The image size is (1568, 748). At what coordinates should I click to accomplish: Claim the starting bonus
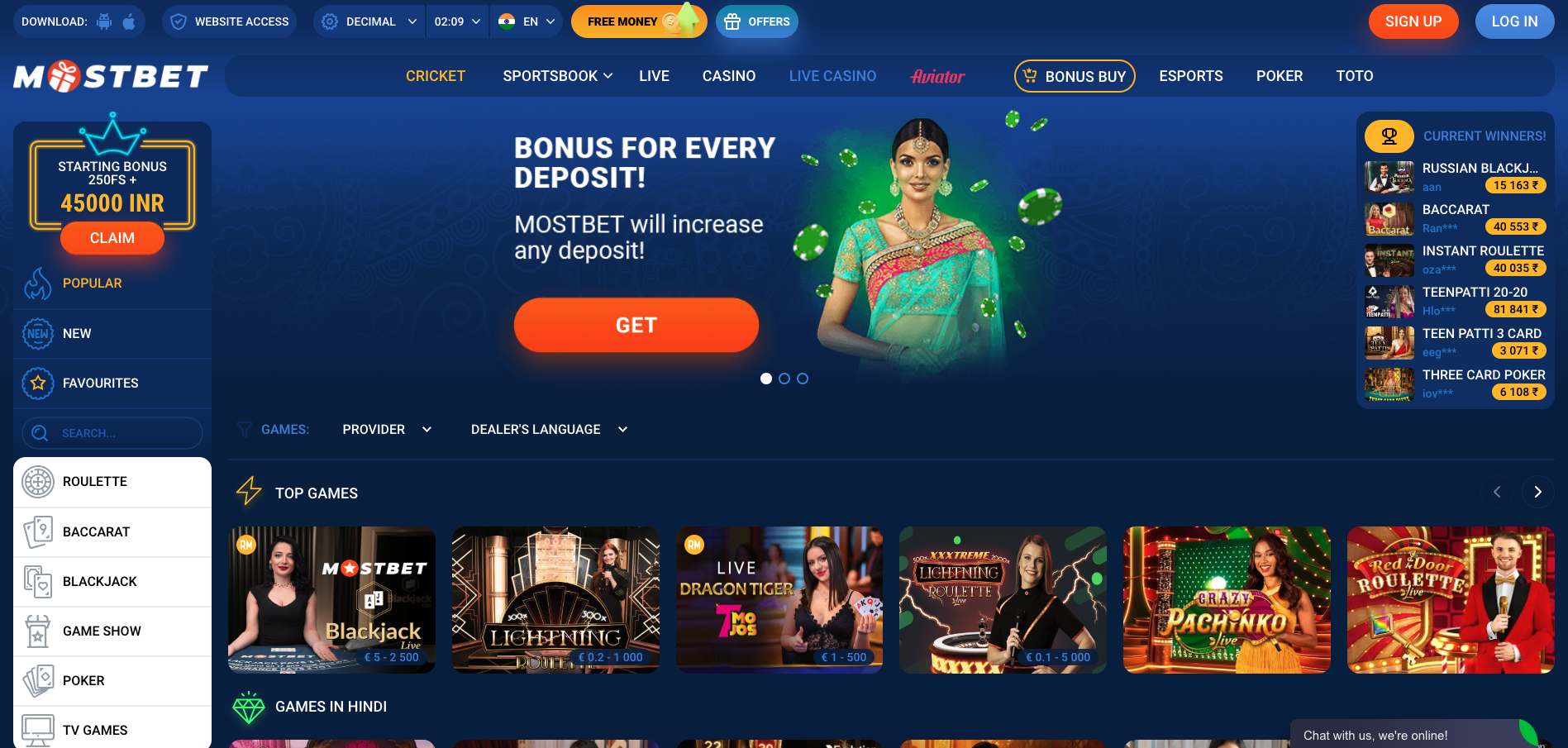point(112,238)
